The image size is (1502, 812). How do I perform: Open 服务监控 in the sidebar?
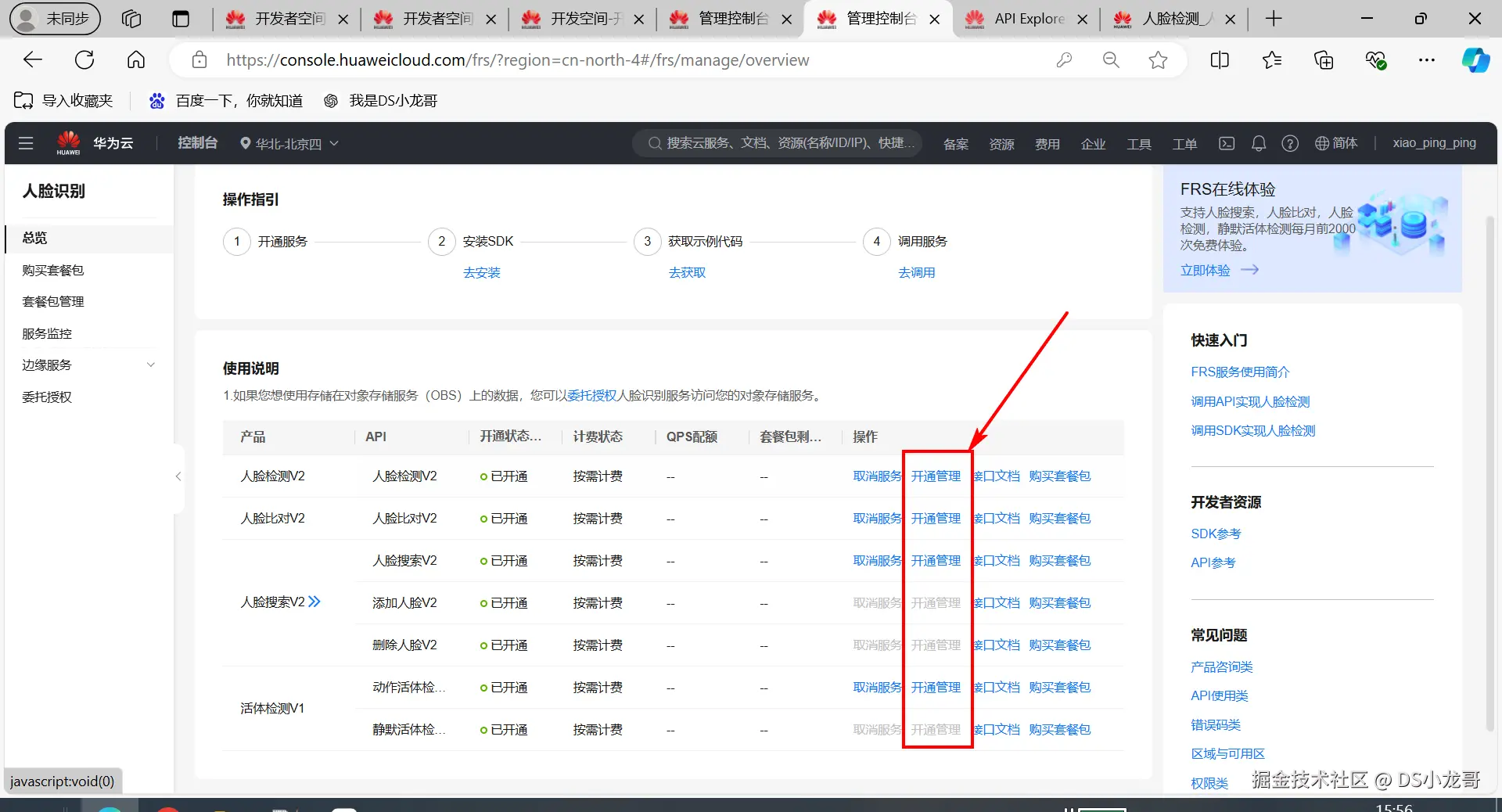(47, 334)
